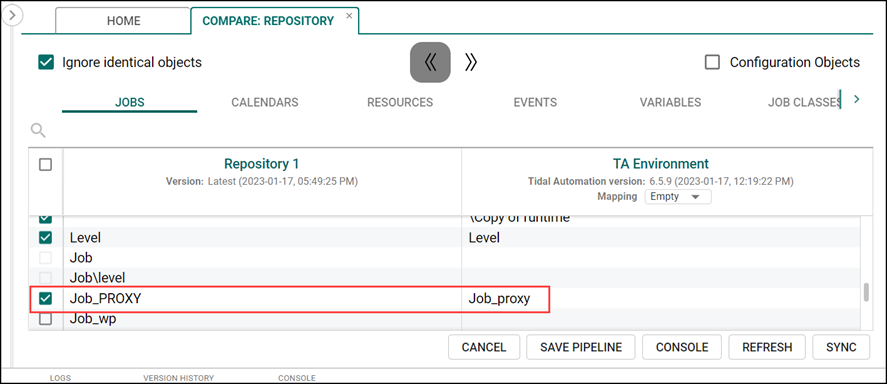Check the Job_wp row checkbox
887x384 pixels.
[x=45, y=319]
